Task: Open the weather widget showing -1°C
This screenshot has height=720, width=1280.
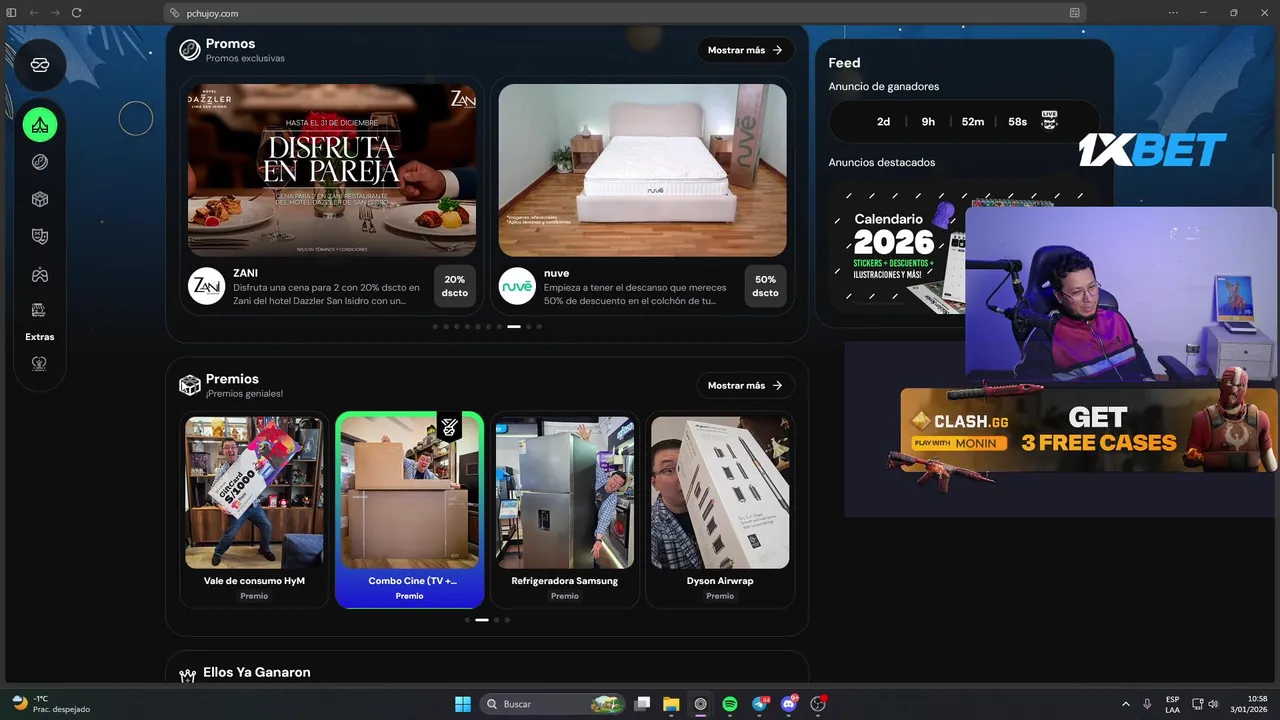Action: point(50,704)
